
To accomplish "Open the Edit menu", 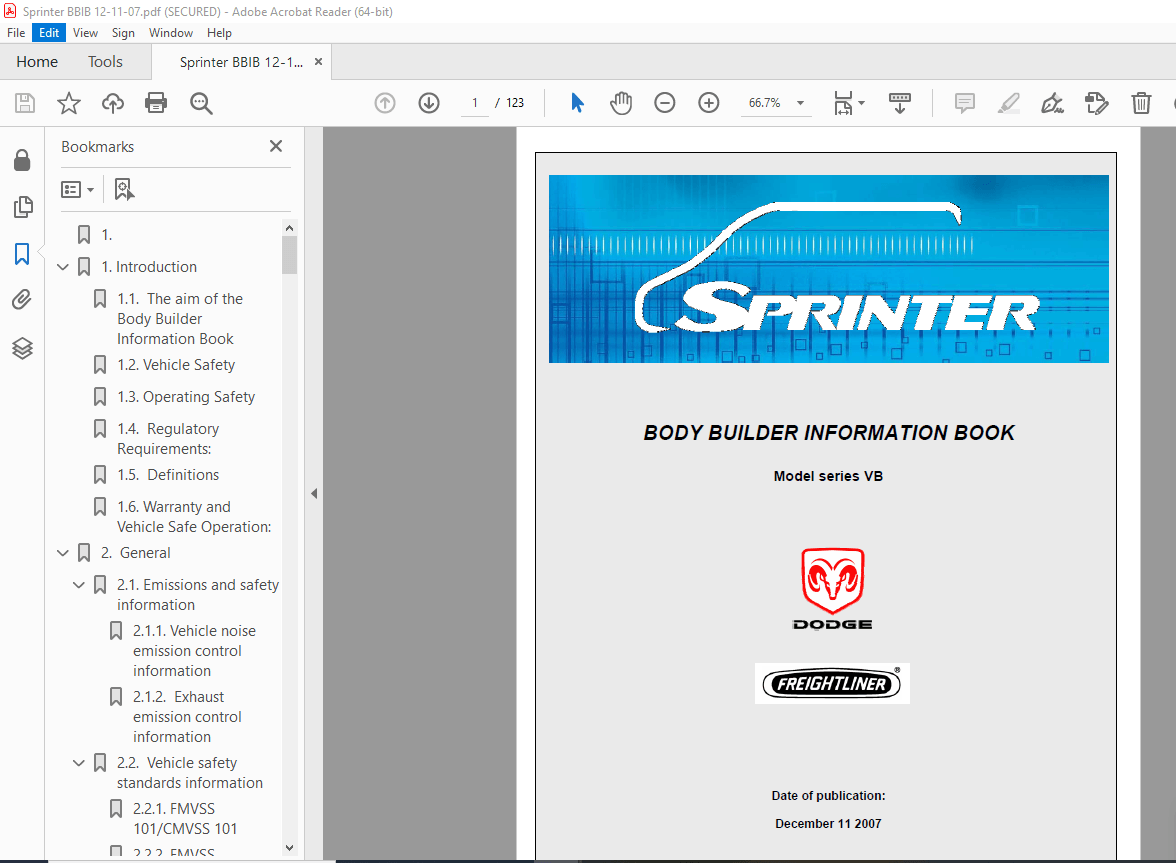I will click(x=48, y=32).
